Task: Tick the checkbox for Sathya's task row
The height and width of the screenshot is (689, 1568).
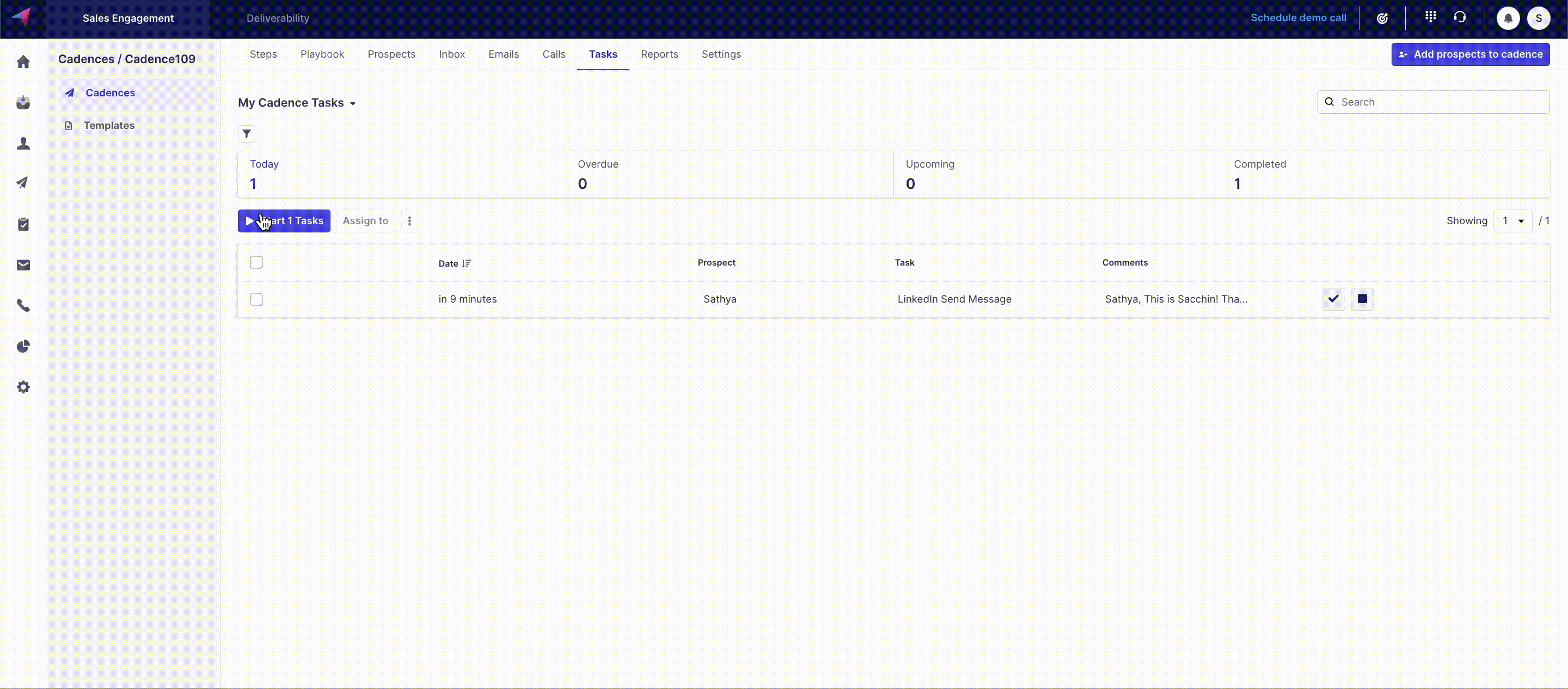Action: pyautogui.click(x=256, y=299)
